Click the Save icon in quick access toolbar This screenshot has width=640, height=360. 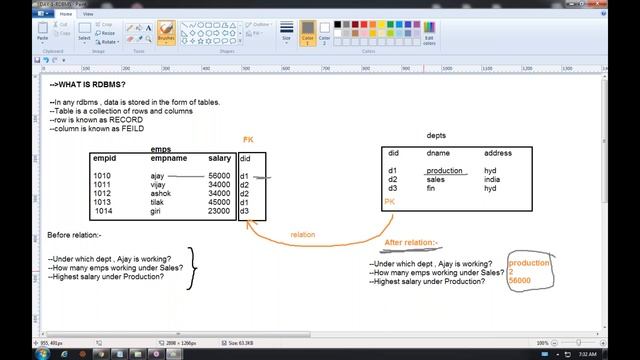37,60
